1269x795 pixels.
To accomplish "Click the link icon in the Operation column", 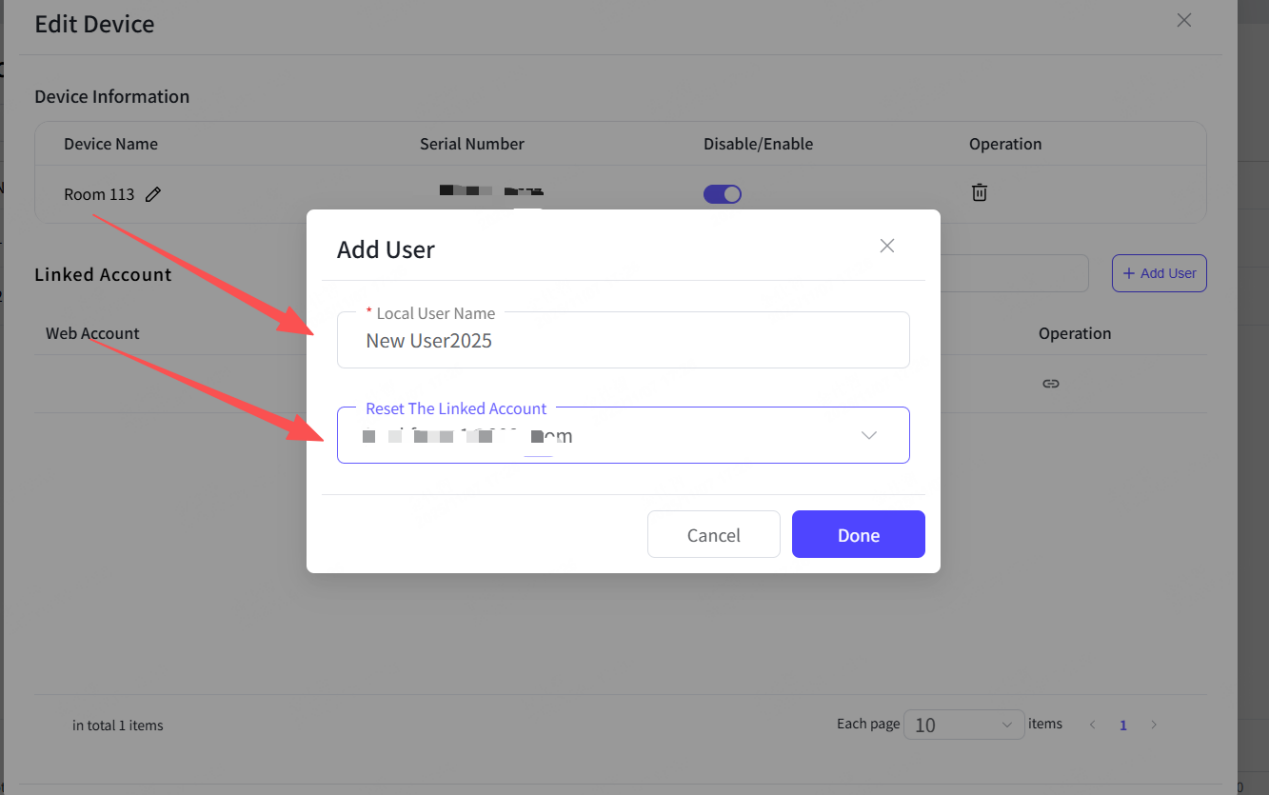I will pyautogui.click(x=1050, y=384).
